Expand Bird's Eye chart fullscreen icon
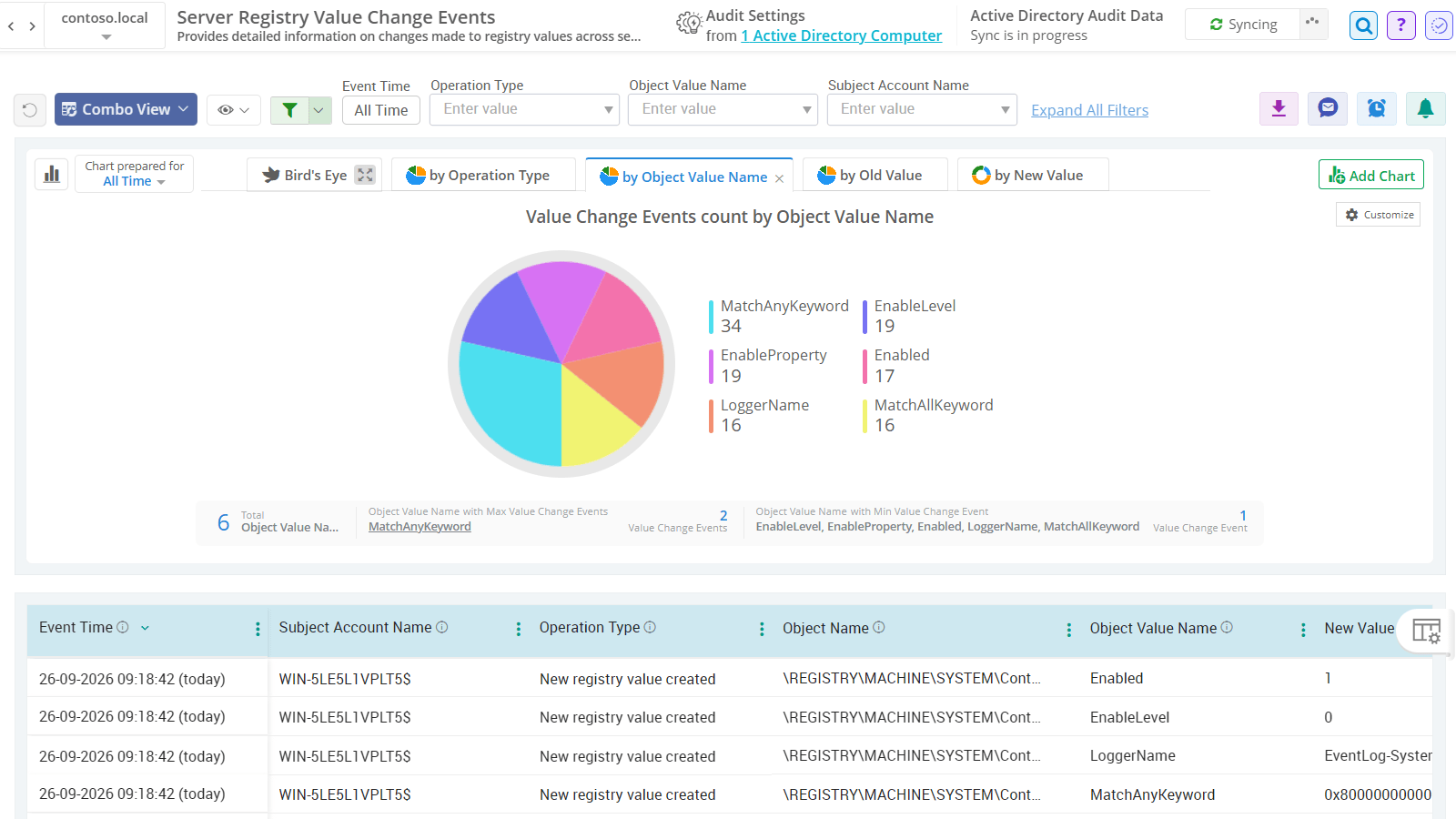The width and height of the screenshot is (1456, 819). point(365,175)
